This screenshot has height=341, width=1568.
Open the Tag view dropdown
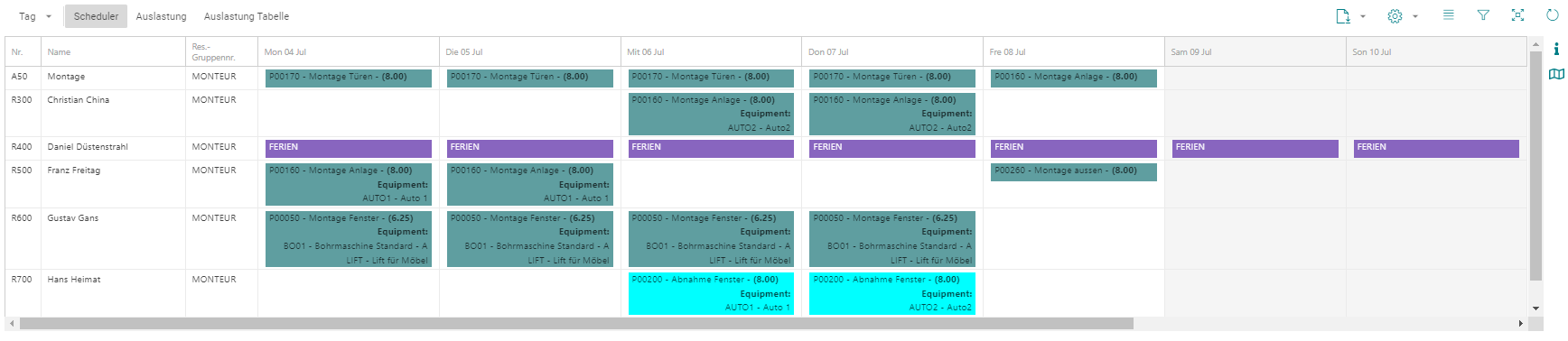[36, 16]
